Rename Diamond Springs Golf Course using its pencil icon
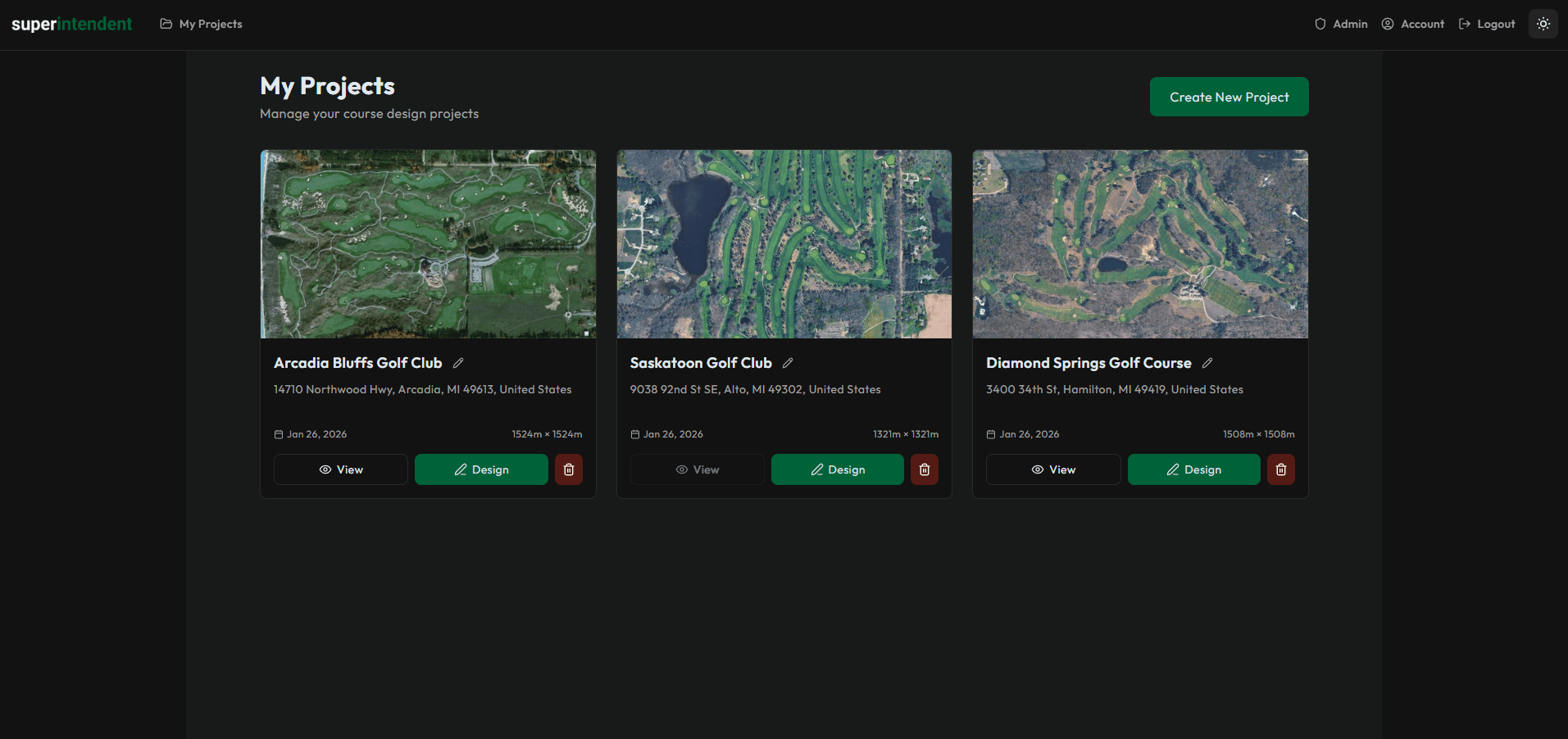The image size is (1568, 739). click(x=1208, y=362)
